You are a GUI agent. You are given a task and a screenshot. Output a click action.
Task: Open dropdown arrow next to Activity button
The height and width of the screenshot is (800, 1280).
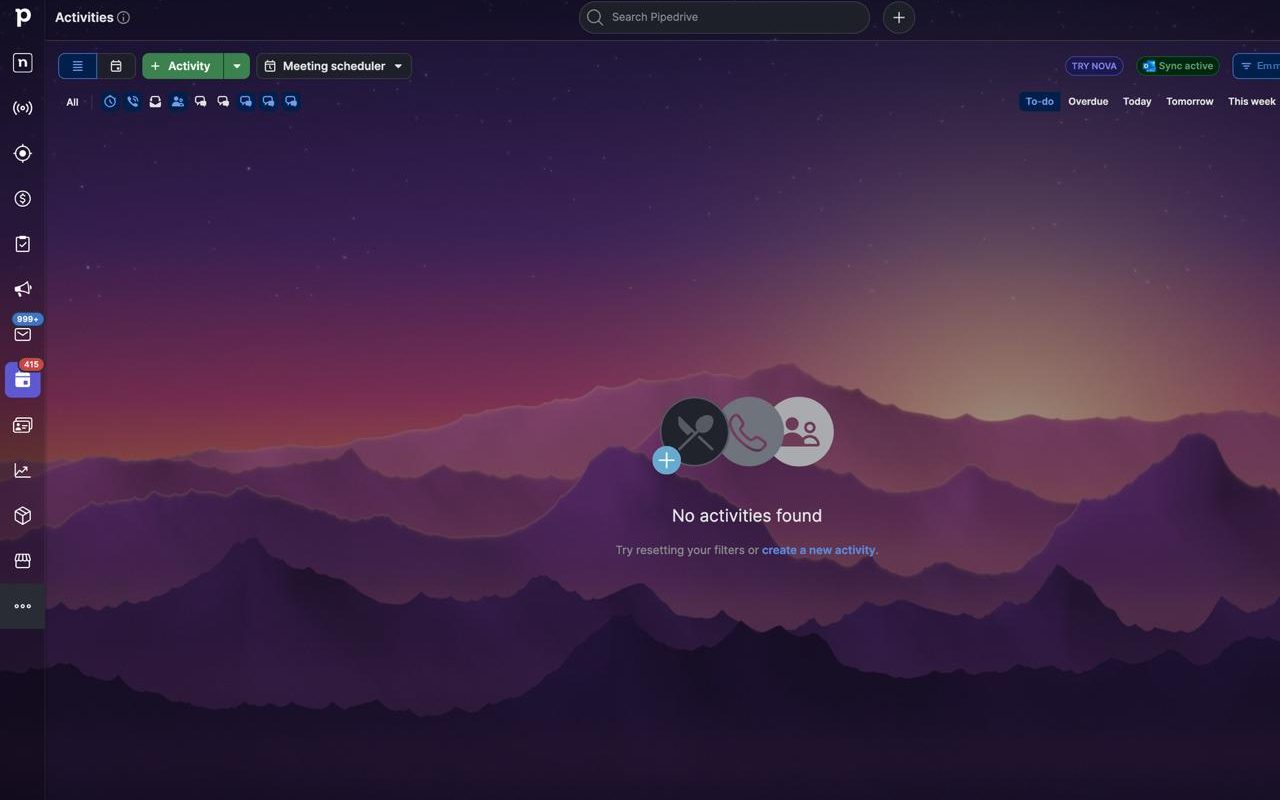coord(236,66)
